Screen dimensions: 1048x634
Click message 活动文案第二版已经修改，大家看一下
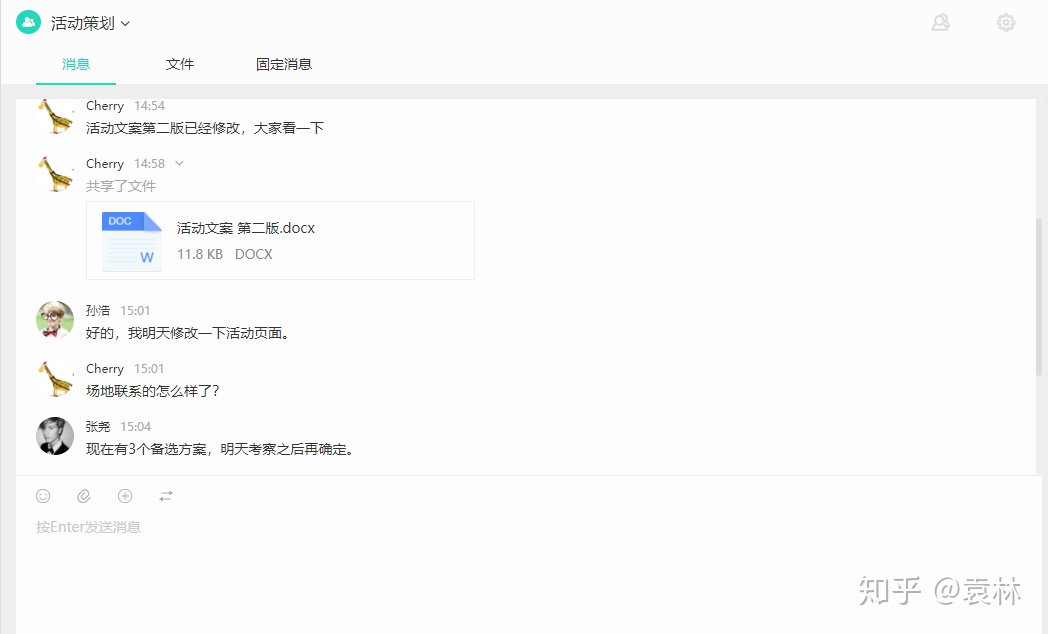[x=205, y=128]
